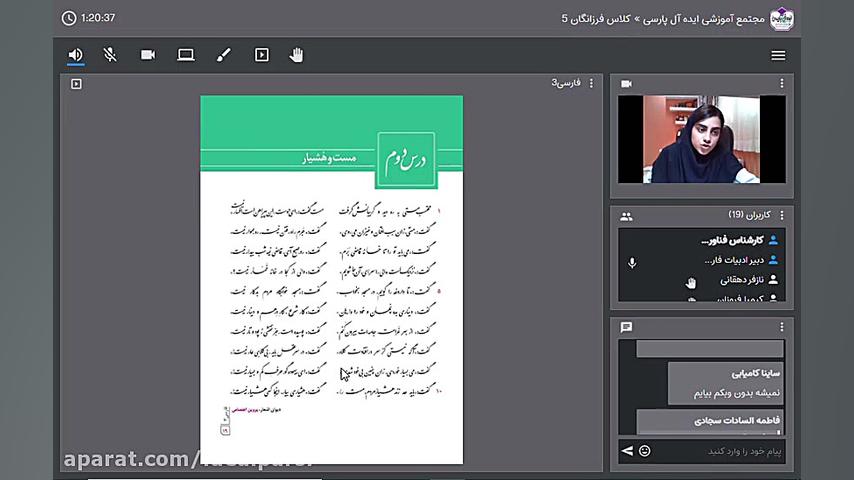The width and height of the screenshot is (854, 480).
Task: Unmute the microphone in the toolbar
Action: point(110,55)
